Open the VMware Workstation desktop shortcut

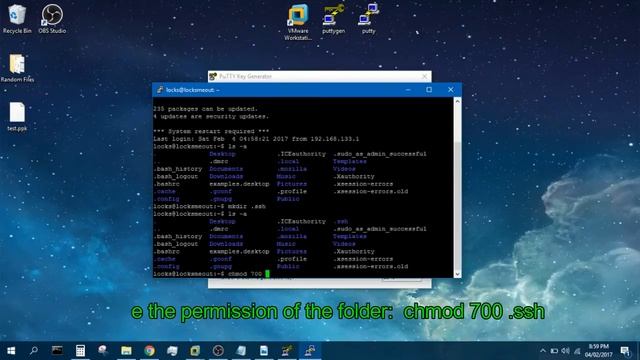[x=298, y=22]
